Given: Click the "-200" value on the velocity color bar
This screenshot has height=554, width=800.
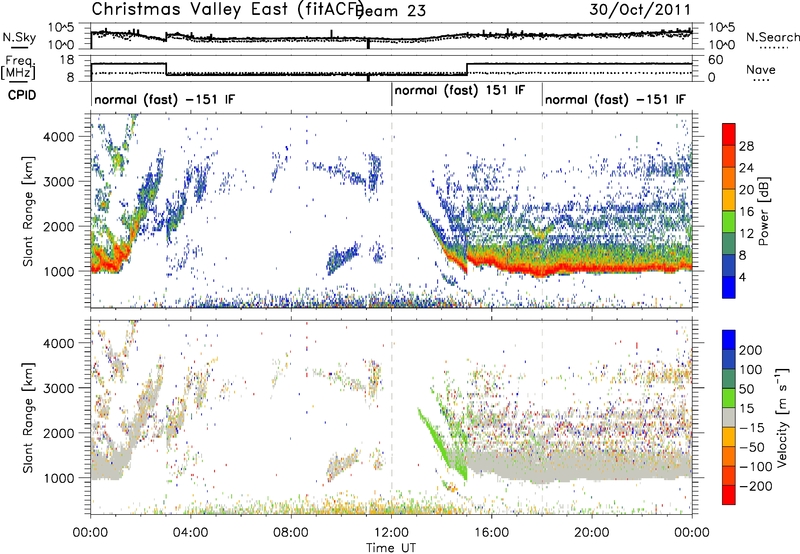Looking at the screenshot, I should point(756,486).
